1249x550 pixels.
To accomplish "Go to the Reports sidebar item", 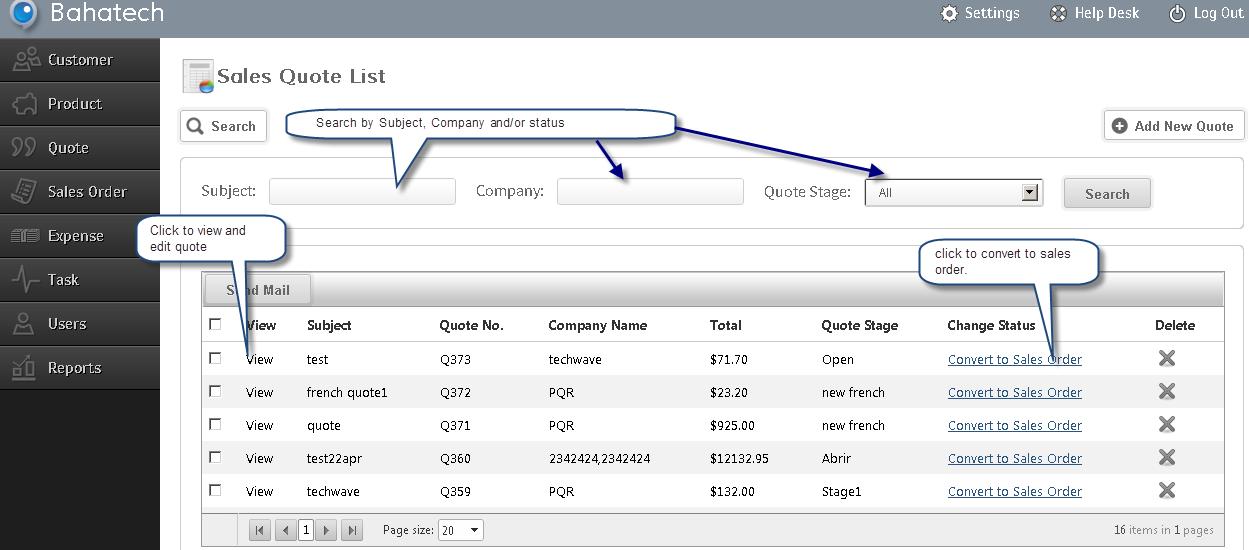I will click(80, 367).
